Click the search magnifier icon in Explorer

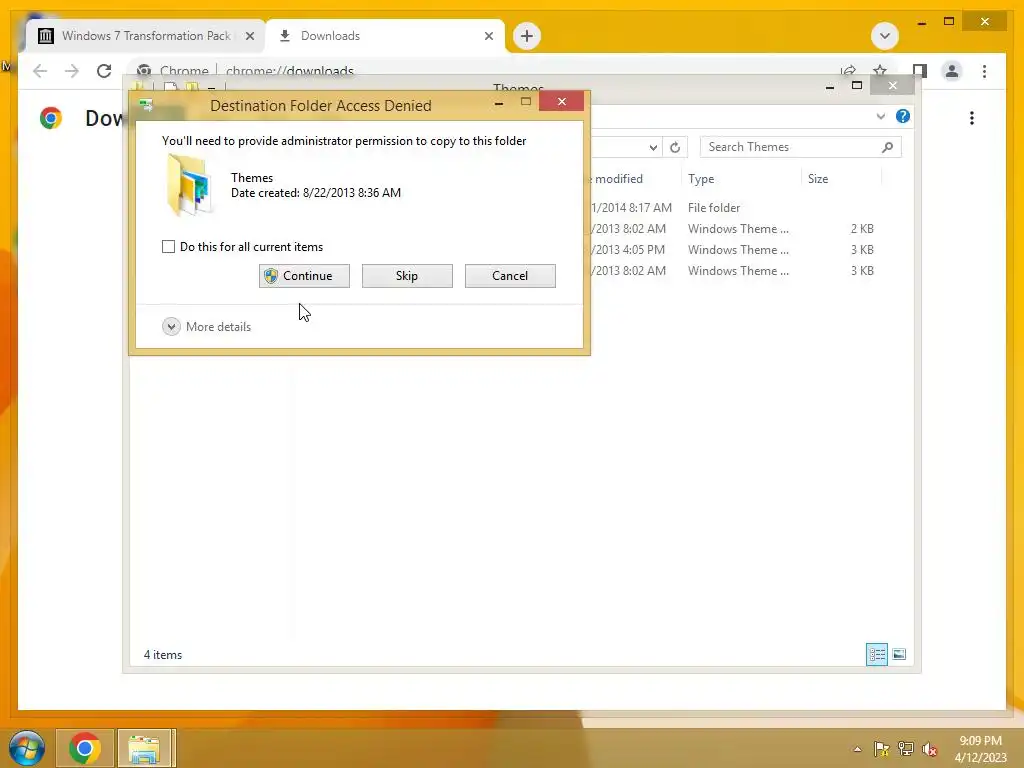[x=887, y=147]
